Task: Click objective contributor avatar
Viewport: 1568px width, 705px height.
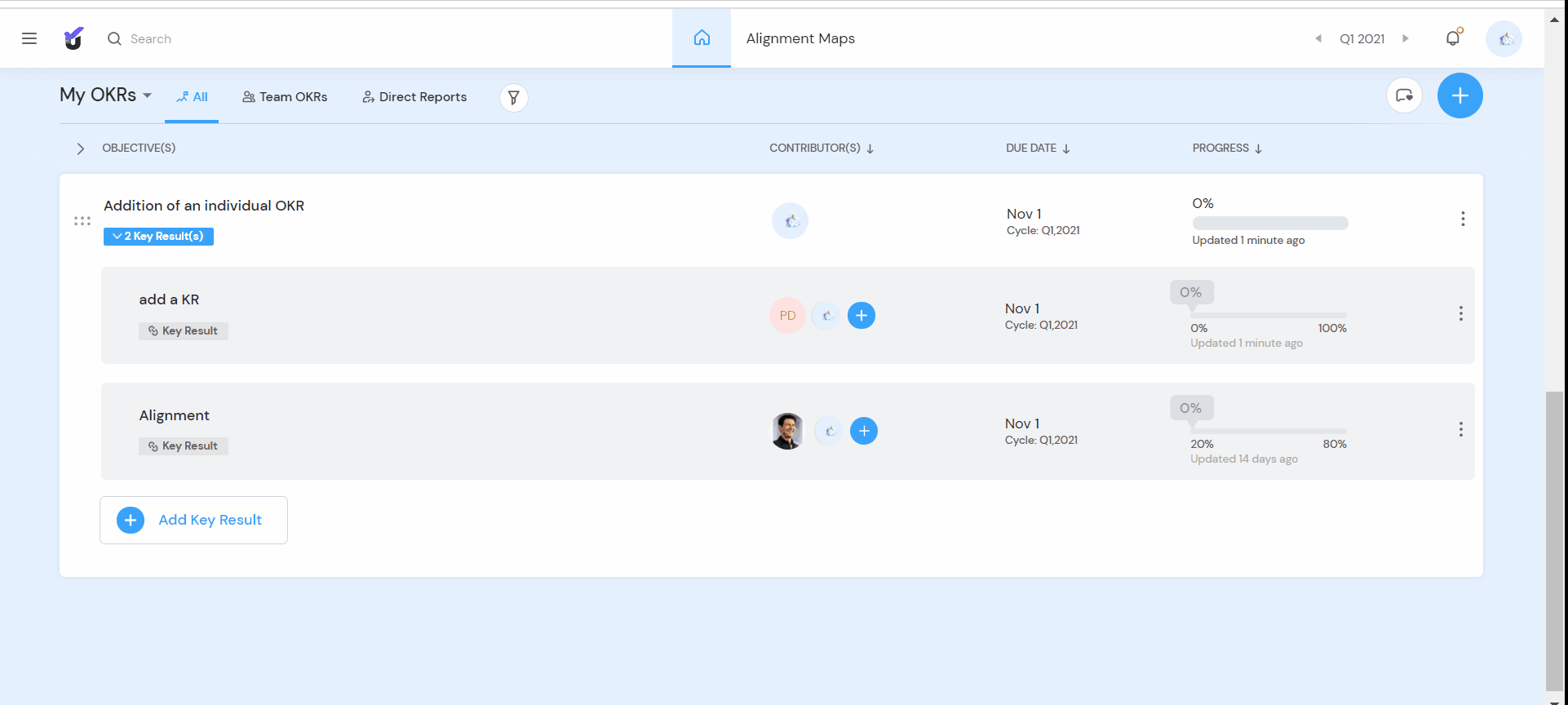Action: 790,220
